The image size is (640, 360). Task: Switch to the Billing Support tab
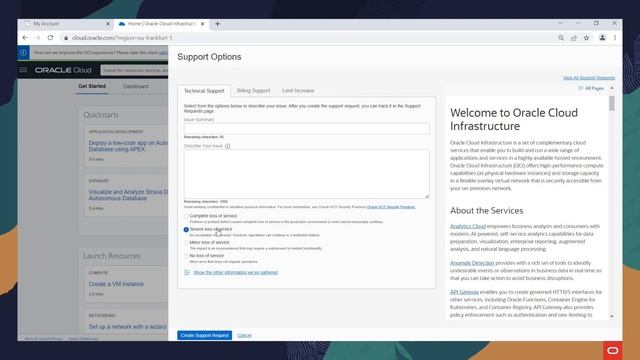coord(253,91)
